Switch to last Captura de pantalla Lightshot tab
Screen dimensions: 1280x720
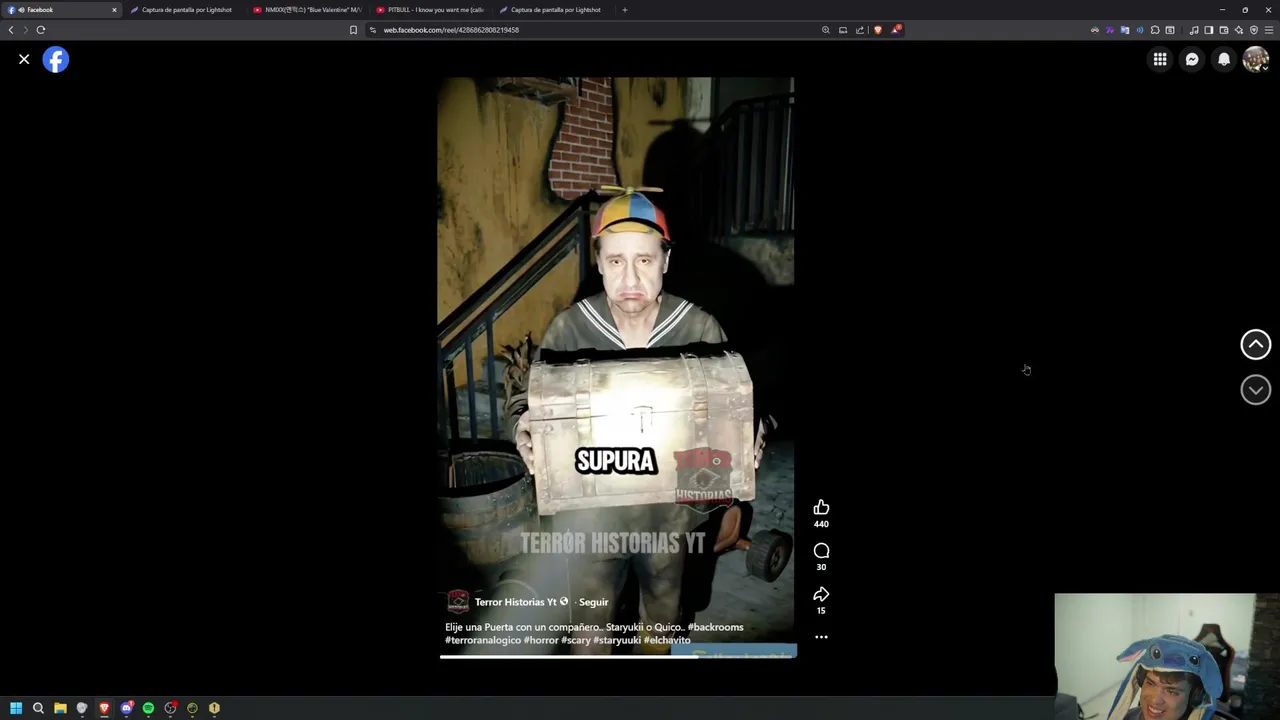[555, 10]
